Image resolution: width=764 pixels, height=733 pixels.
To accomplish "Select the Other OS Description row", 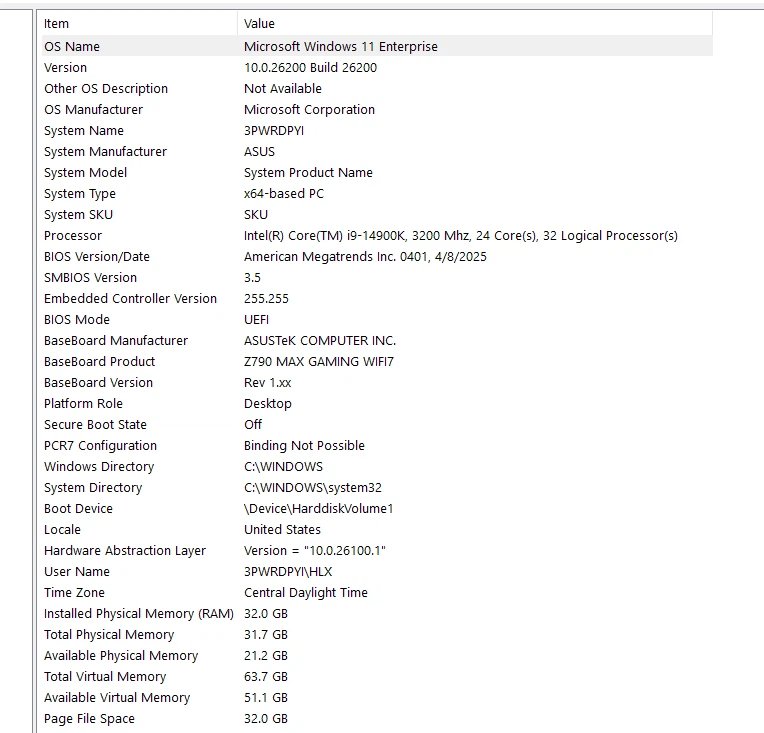I will [x=377, y=88].
